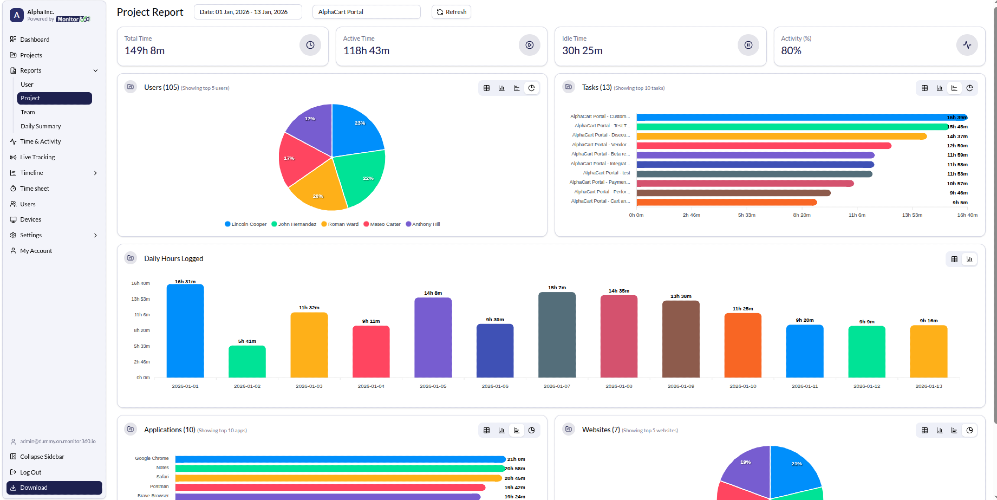The width and height of the screenshot is (997, 500).
Task: Click the Devices monitor icon in sidebar
Action: [x=12, y=219]
